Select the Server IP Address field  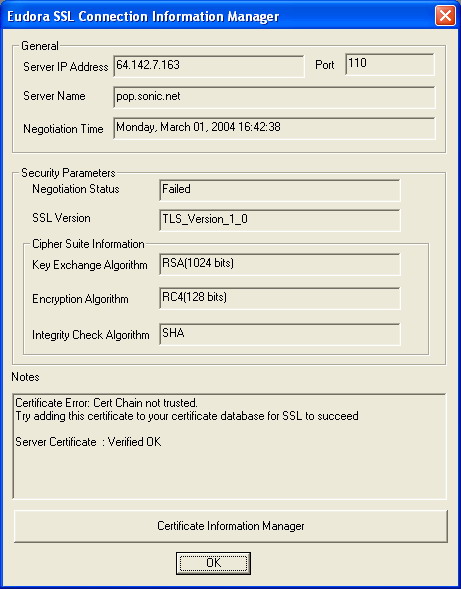209,66
